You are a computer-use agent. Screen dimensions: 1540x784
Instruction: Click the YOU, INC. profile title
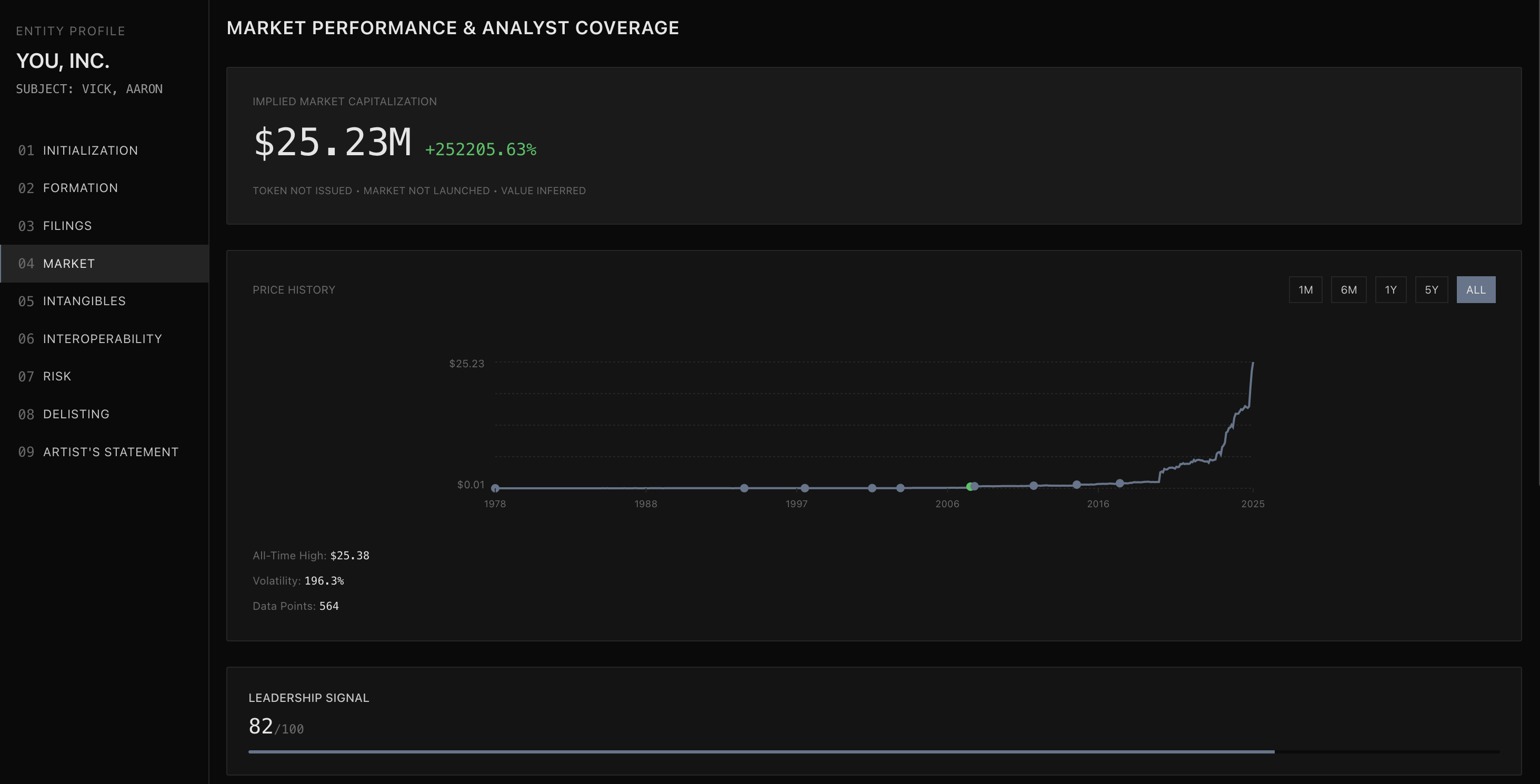pos(63,61)
